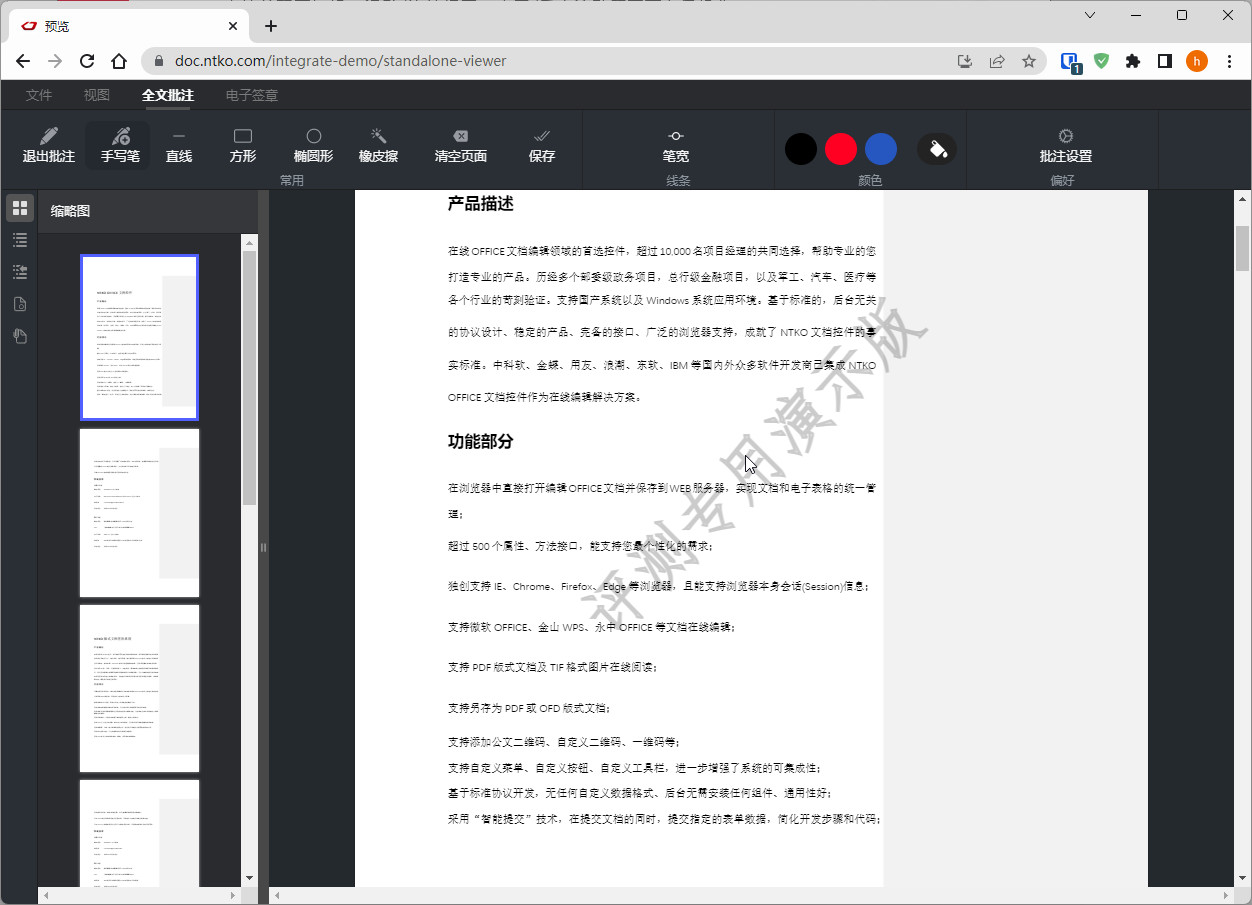Screen dimensions: 1252x905
Task: Click the thumbnail panel scroll up arrow
Action: click(x=250, y=241)
